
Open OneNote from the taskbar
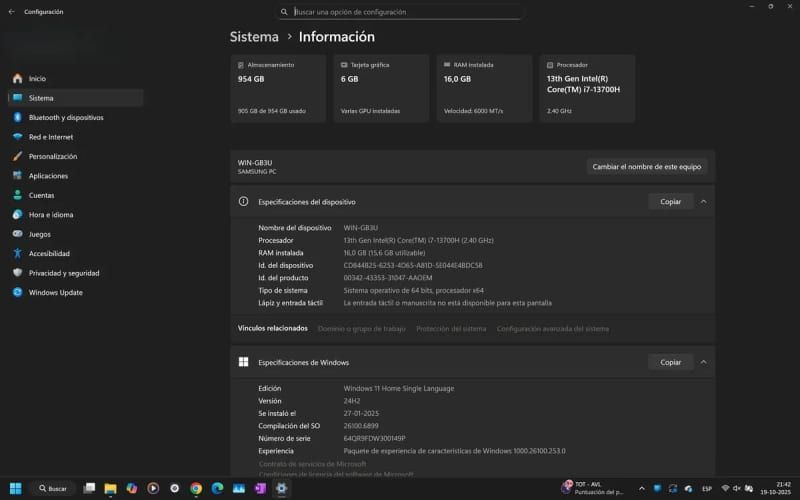pyautogui.click(x=260, y=488)
